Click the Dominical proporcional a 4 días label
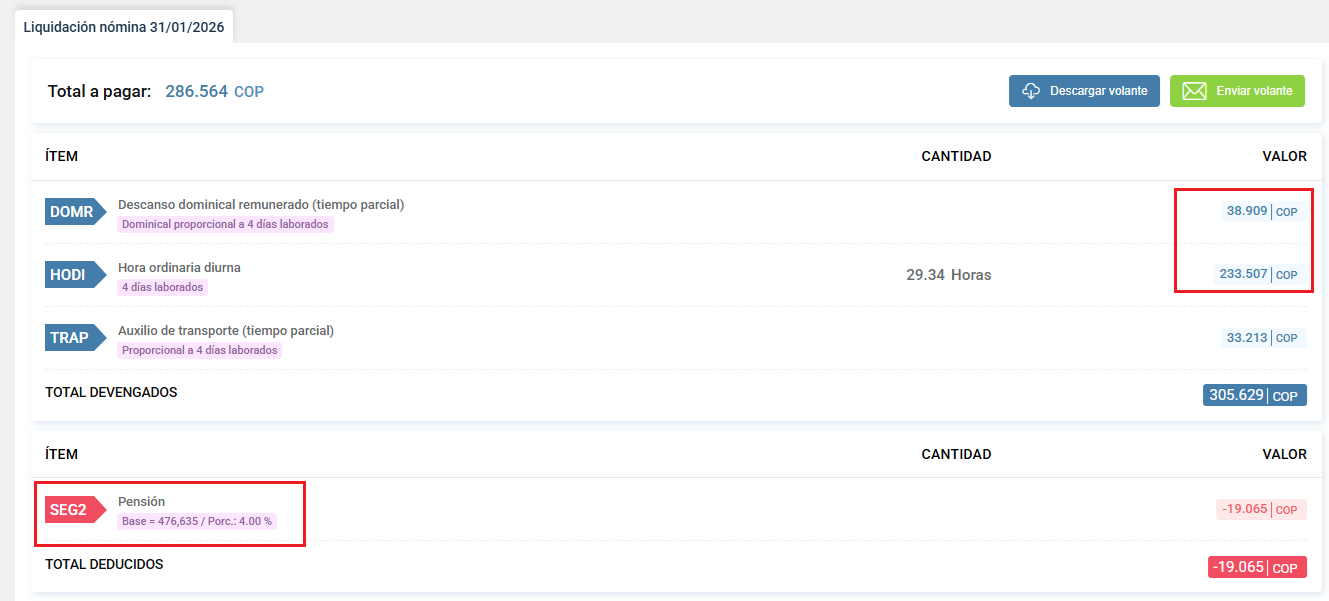 (x=225, y=224)
